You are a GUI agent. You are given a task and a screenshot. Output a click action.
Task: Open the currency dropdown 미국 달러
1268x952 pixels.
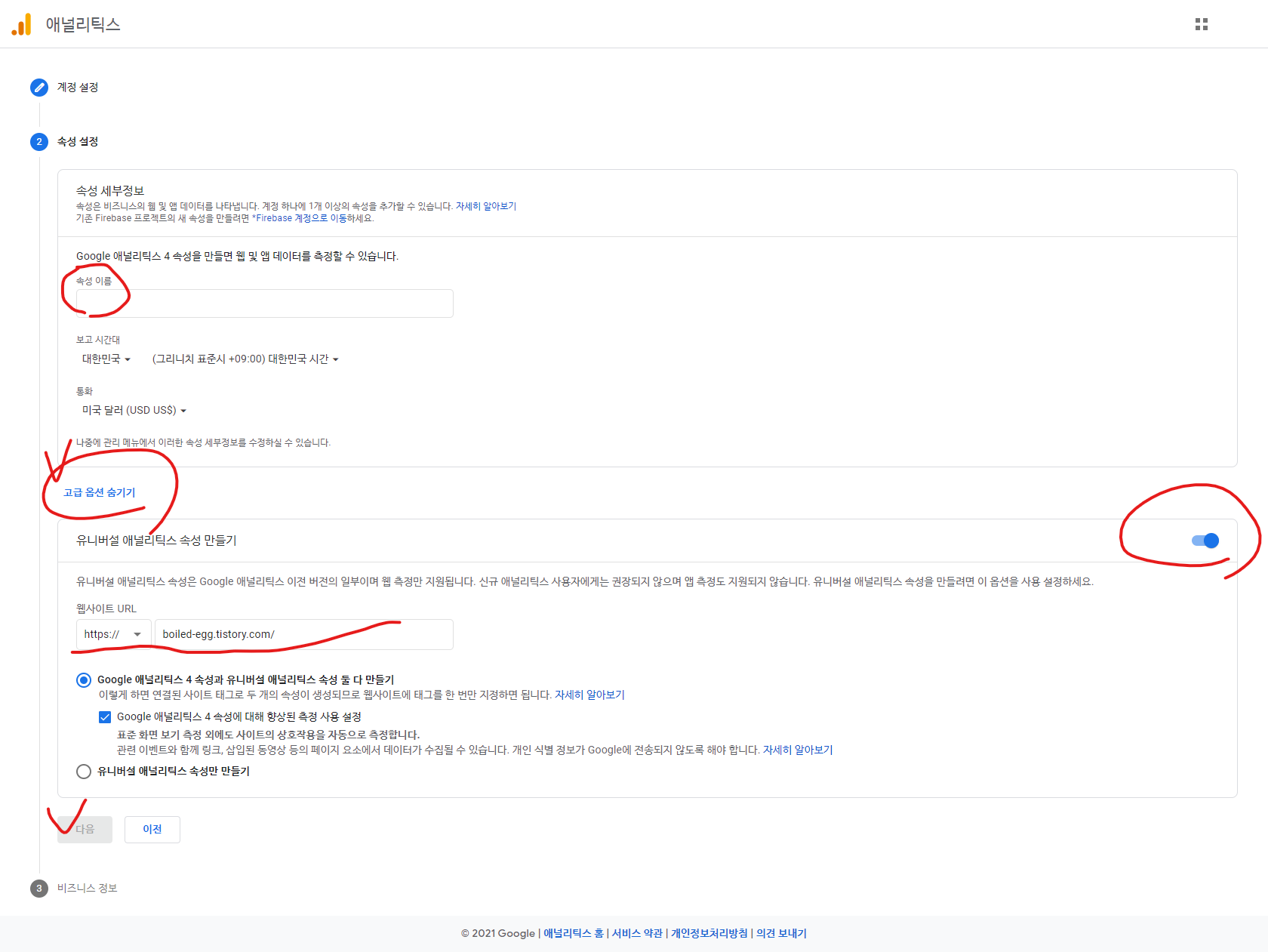(x=134, y=411)
